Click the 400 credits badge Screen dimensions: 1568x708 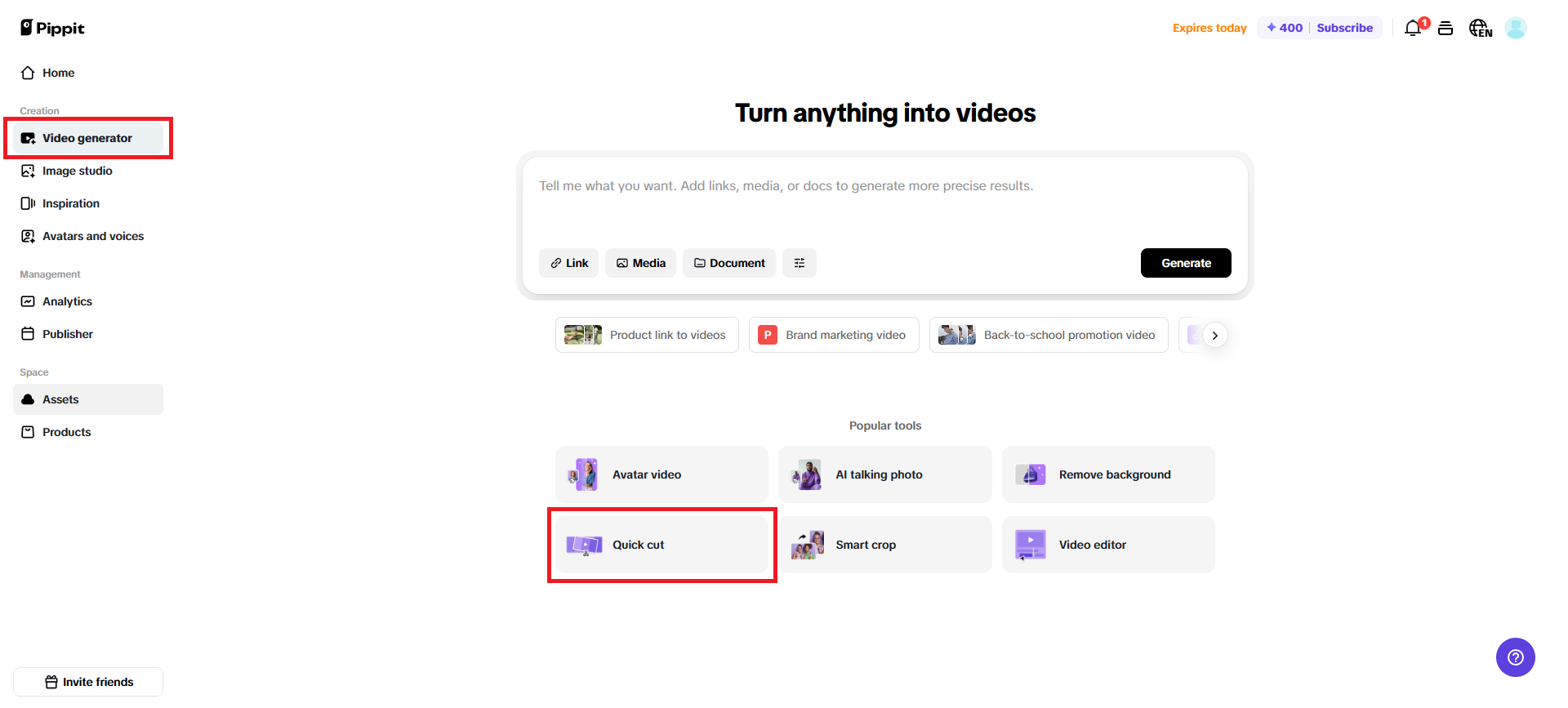(1285, 28)
